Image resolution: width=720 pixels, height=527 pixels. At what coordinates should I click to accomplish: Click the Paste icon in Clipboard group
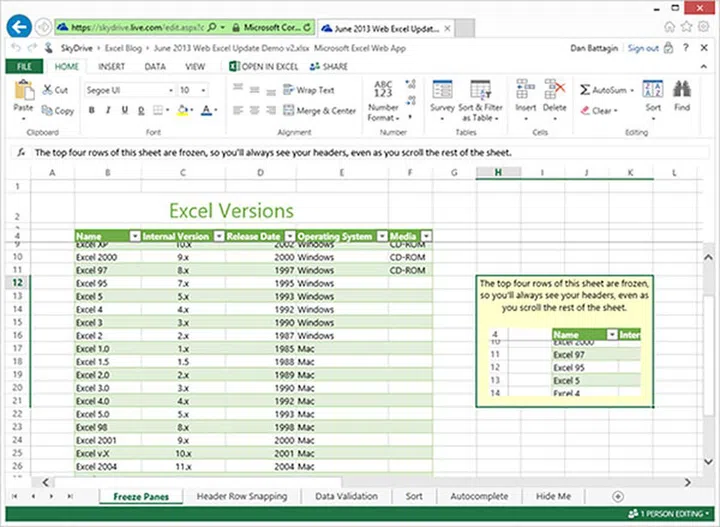pos(23,93)
